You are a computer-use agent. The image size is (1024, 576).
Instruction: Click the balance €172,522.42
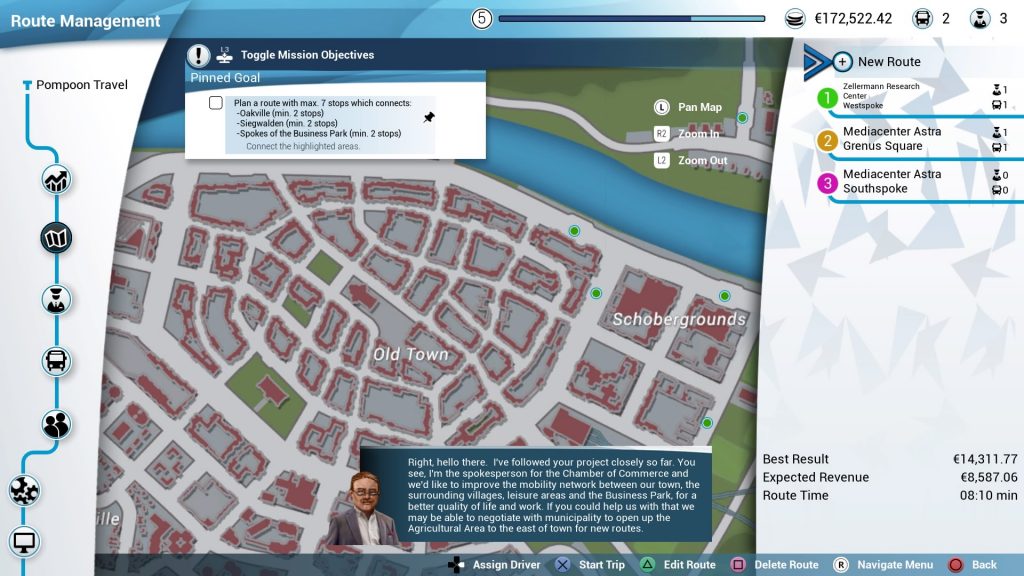(x=853, y=19)
